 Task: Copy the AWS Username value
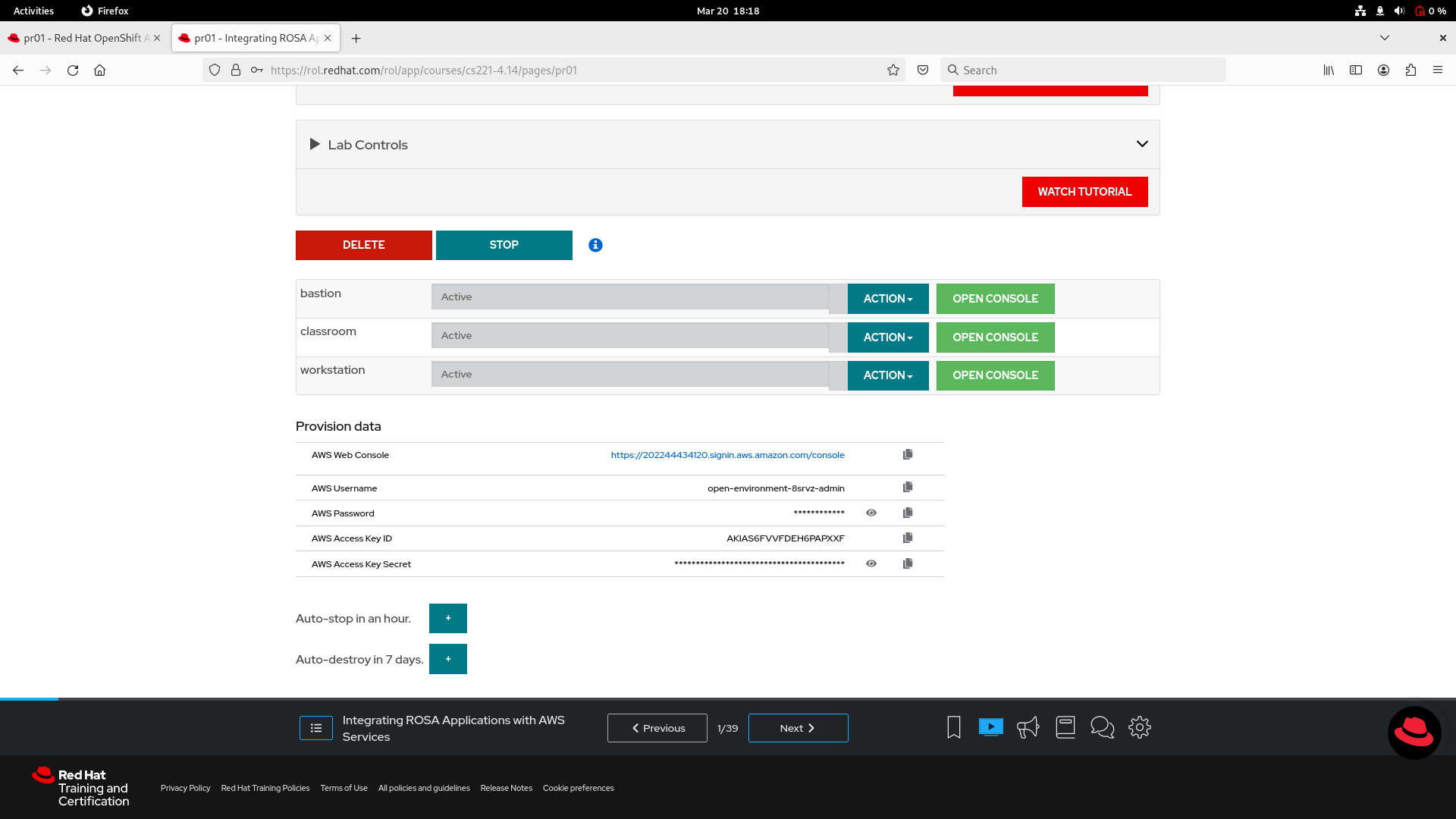click(908, 487)
